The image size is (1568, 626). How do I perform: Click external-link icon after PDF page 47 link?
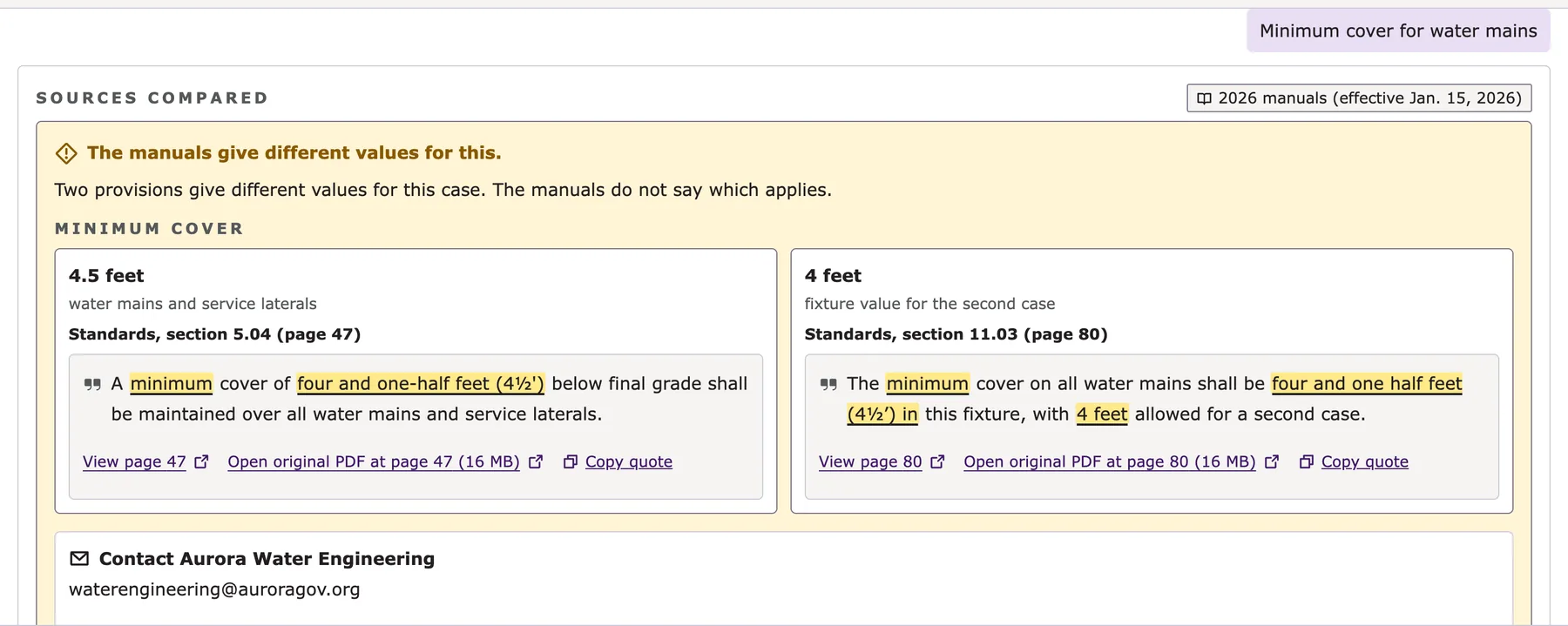point(536,461)
